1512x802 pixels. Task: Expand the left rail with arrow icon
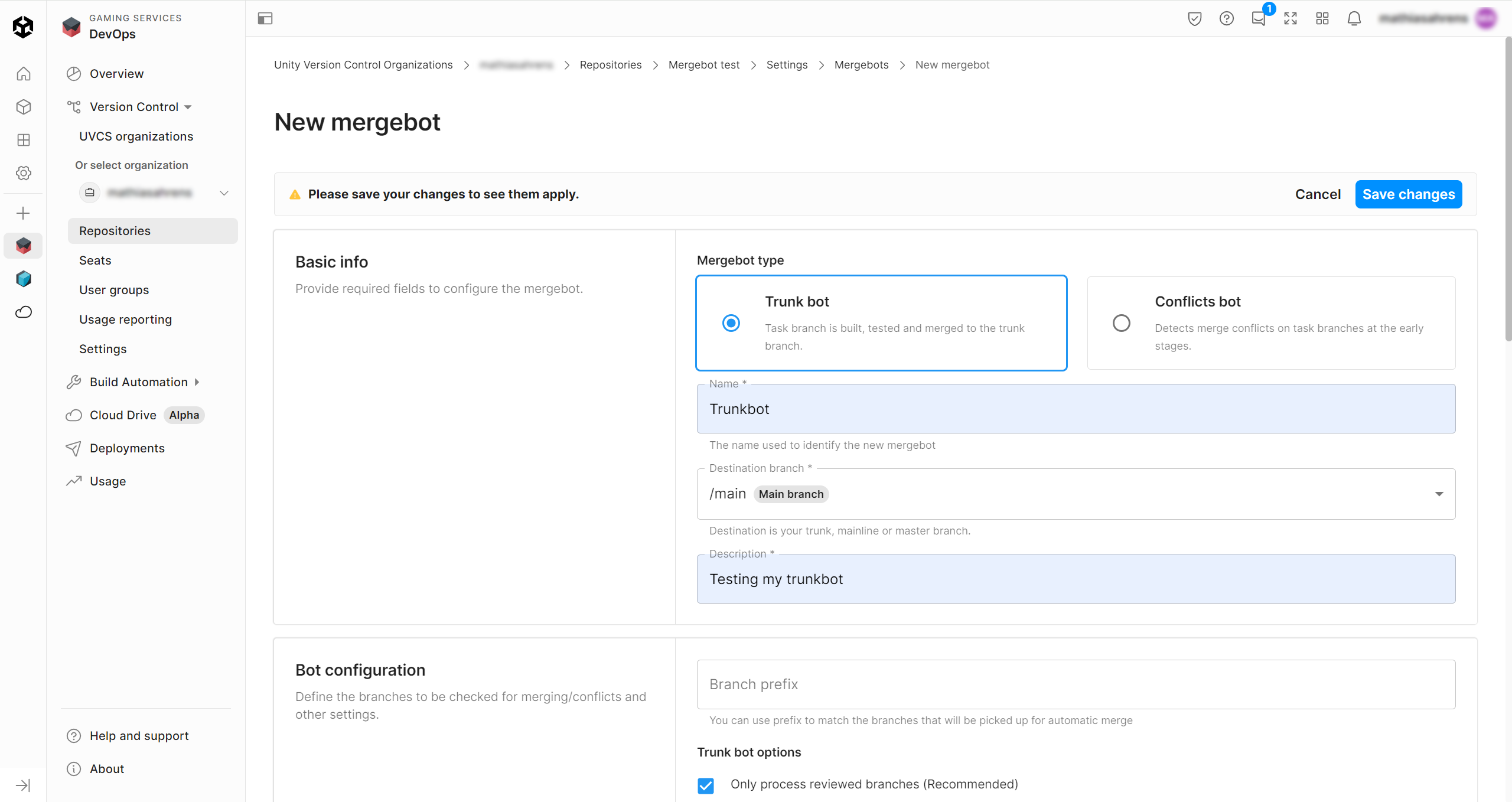point(23,785)
